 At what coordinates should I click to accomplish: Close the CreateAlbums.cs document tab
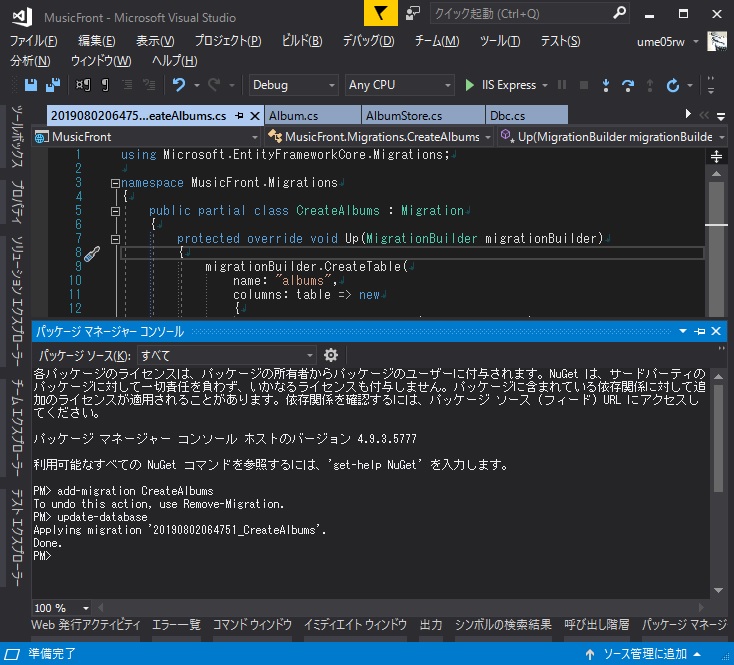[x=255, y=116]
